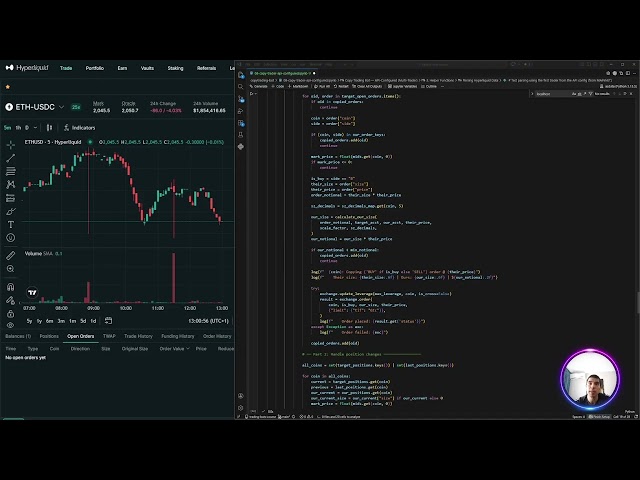Screen dimensions: 640x480
Task: Switch to the Open Orders tab
Action: [80, 336]
